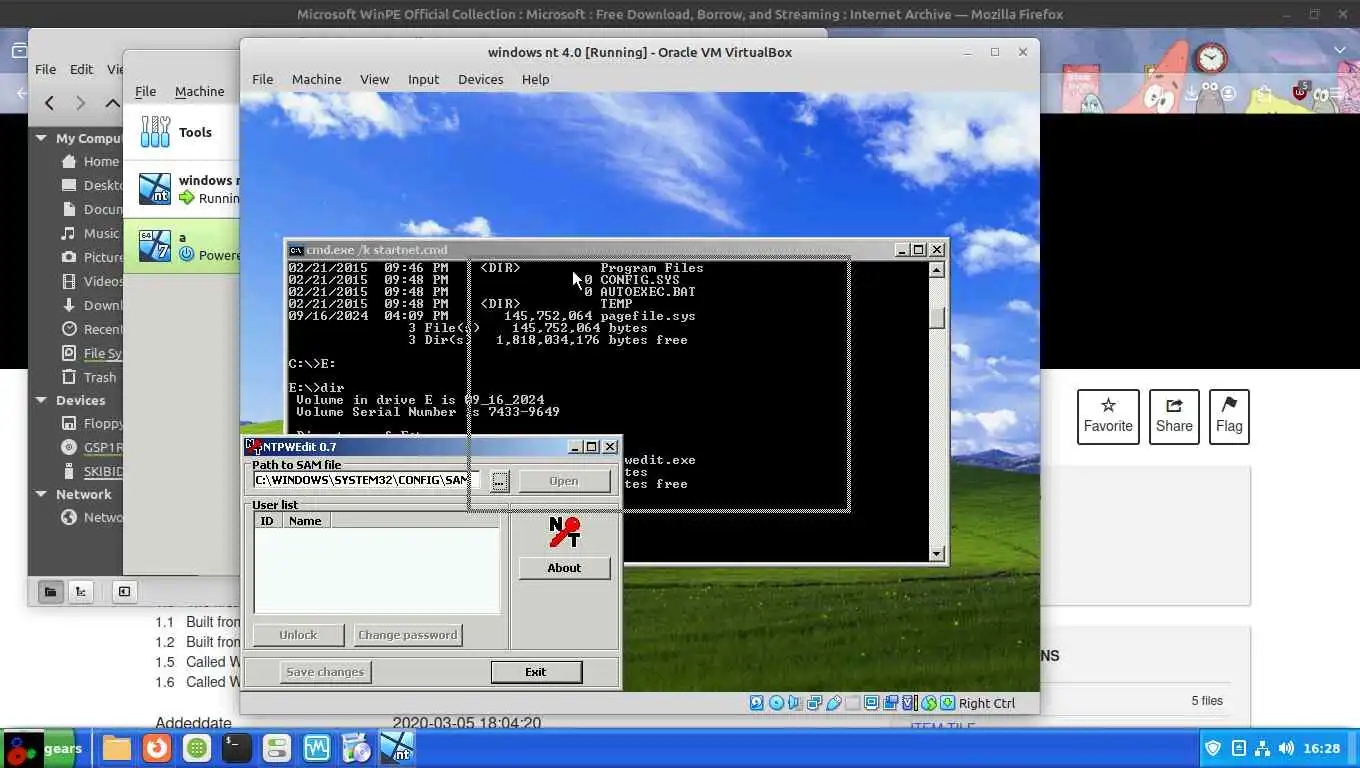Viewport: 1360px width, 768px height.
Task: Open the Edit menu in the file manager
Action: (x=81, y=69)
